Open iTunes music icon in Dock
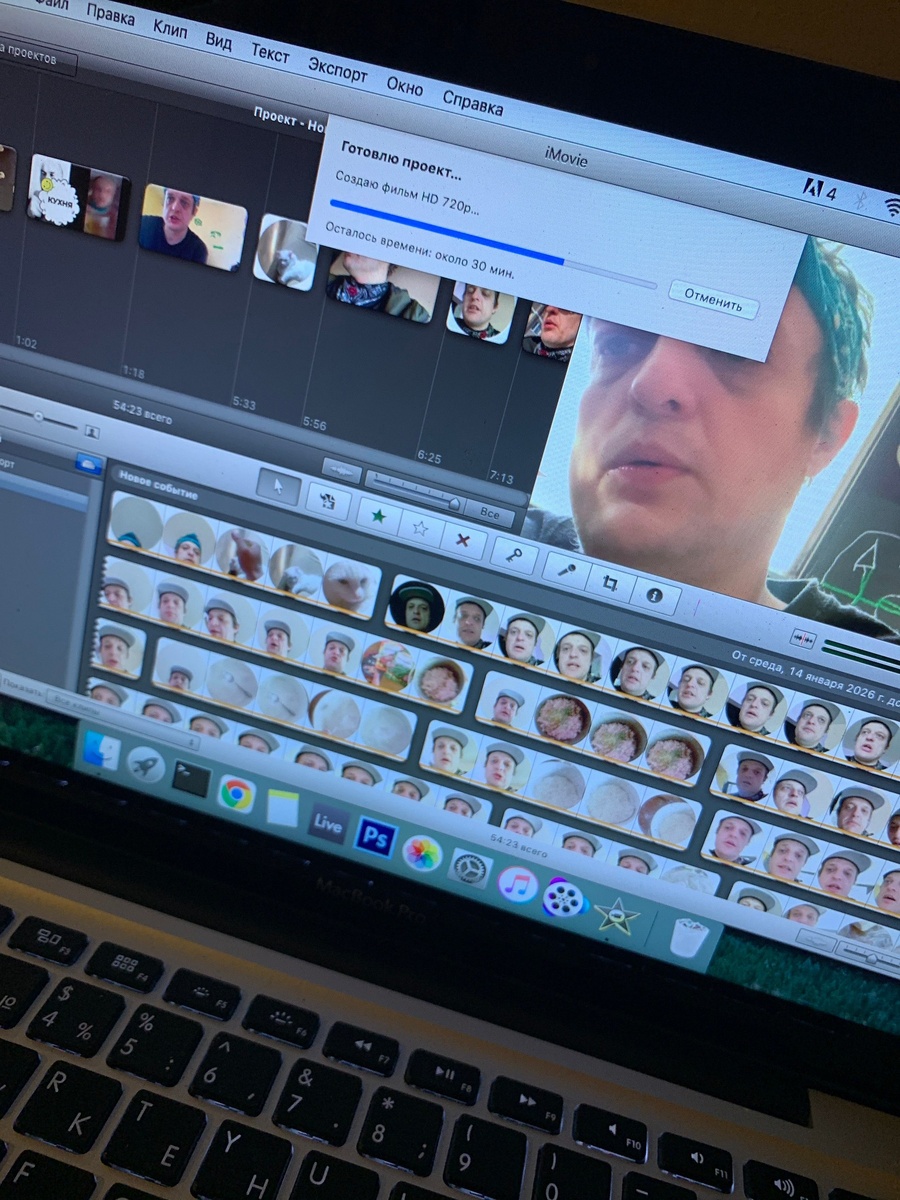The height and width of the screenshot is (1200, 900). point(517,884)
